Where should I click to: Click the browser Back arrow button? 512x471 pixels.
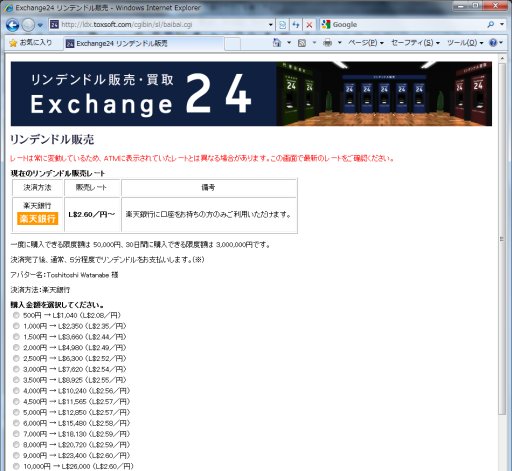coord(12,25)
